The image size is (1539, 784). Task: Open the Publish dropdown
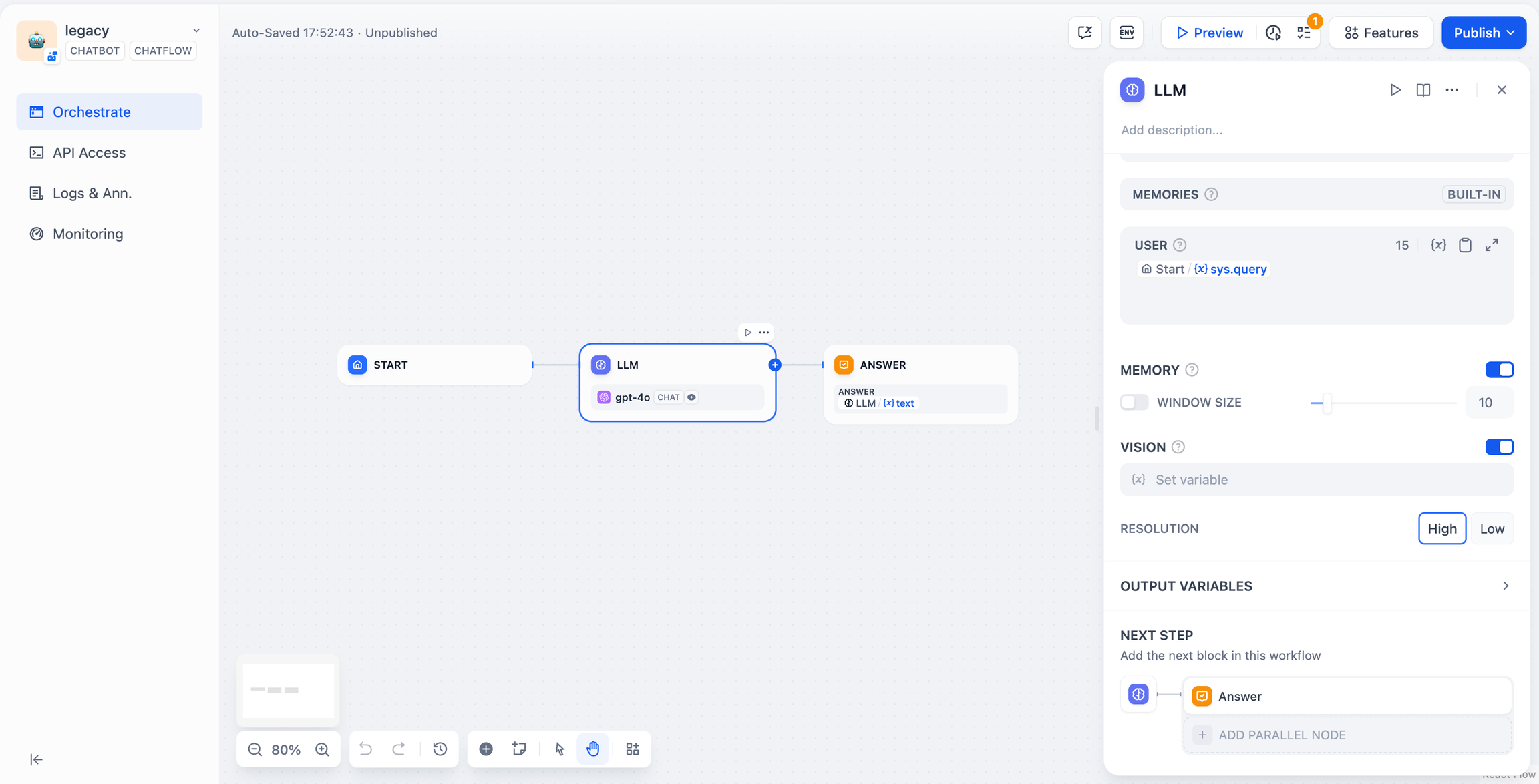[x=1484, y=32]
